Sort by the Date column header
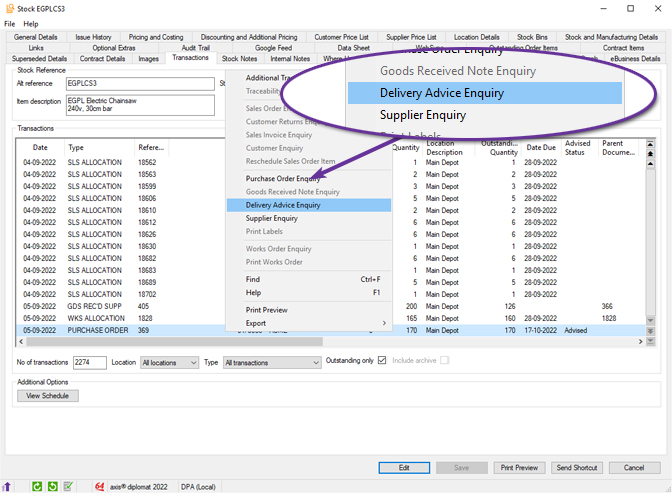This screenshot has height=493, width=672. (x=40, y=147)
